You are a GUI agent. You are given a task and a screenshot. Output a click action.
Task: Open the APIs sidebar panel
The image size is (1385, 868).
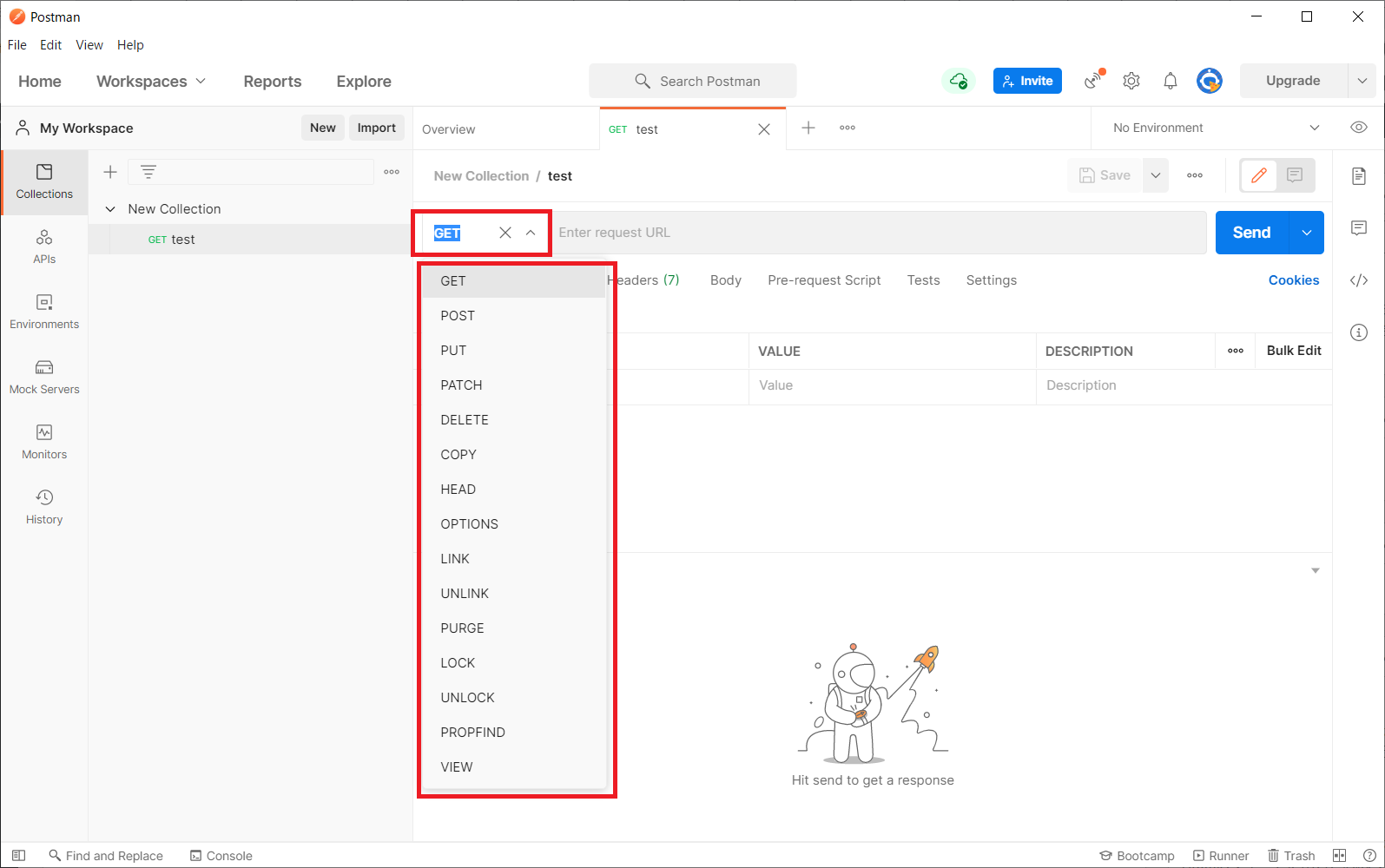(44, 247)
